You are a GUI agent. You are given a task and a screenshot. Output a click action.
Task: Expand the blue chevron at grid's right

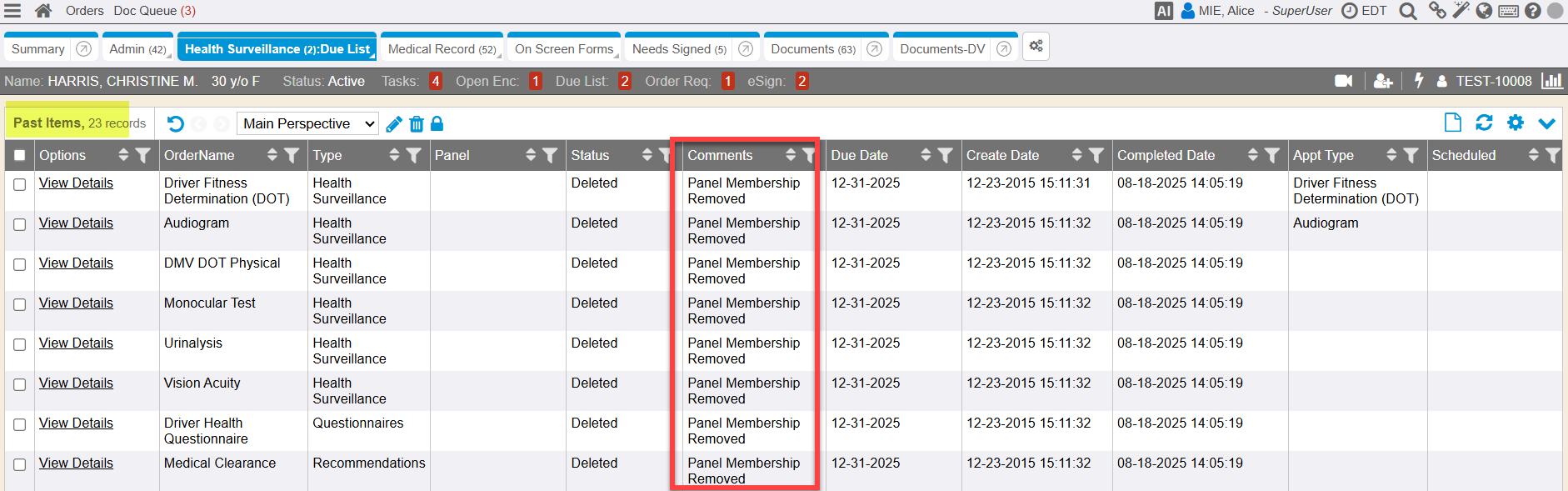pyautogui.click(x=1546, y=123)
